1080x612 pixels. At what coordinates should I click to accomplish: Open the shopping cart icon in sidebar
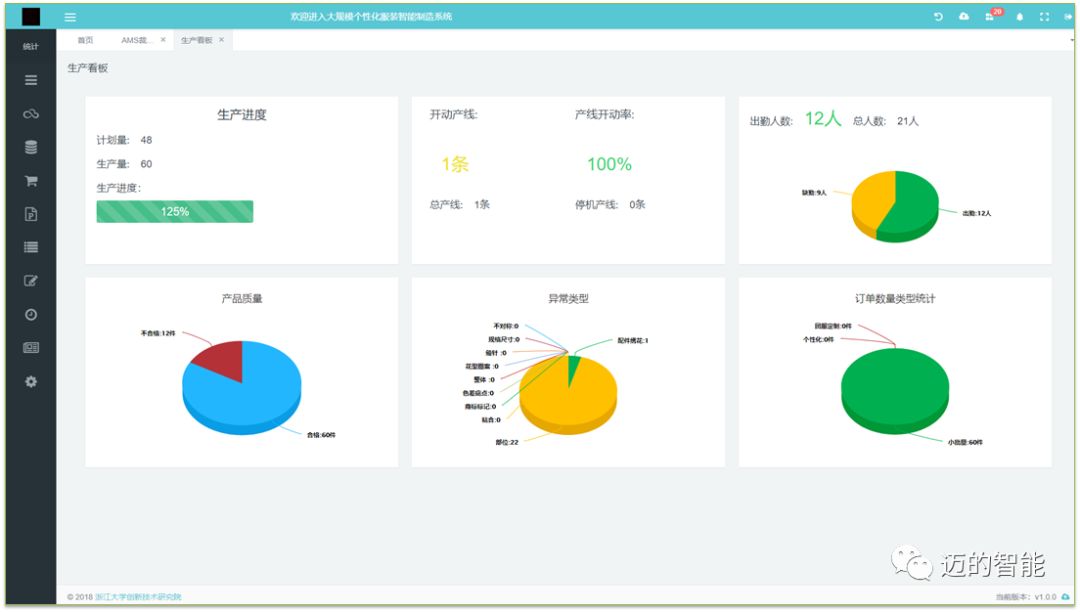pos(31,181)
